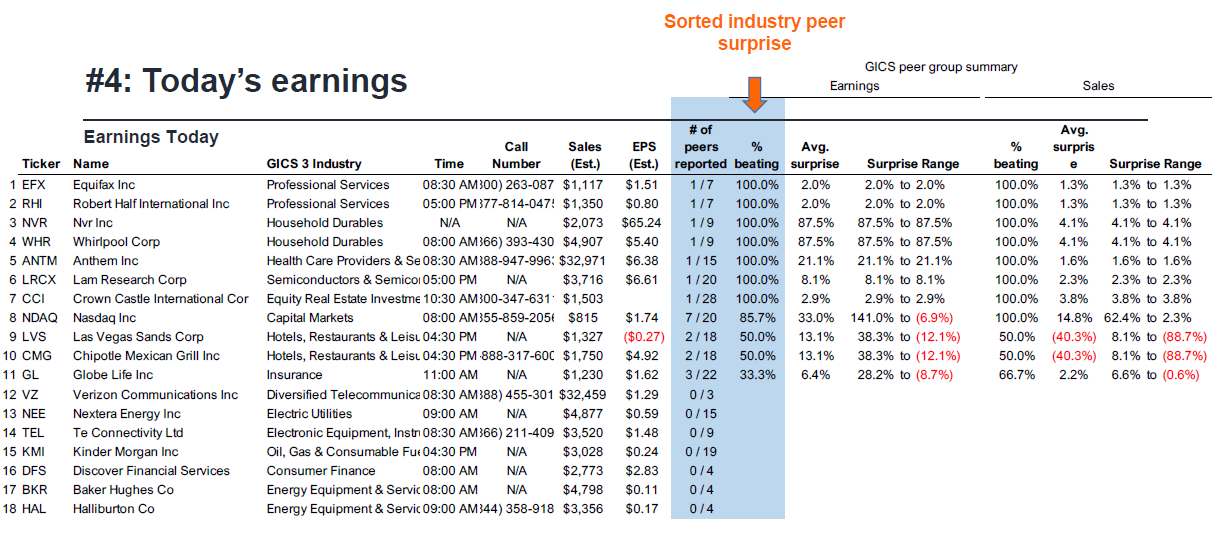1217x554 pixels.
Task: Click the "GICS peer group summary" heading
Action: pyautogui.click(x=927, y=67)
